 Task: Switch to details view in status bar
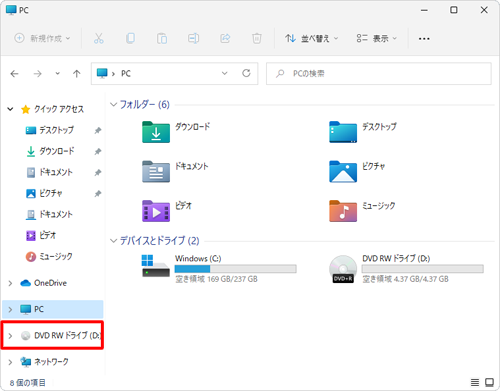coord(475,382)
